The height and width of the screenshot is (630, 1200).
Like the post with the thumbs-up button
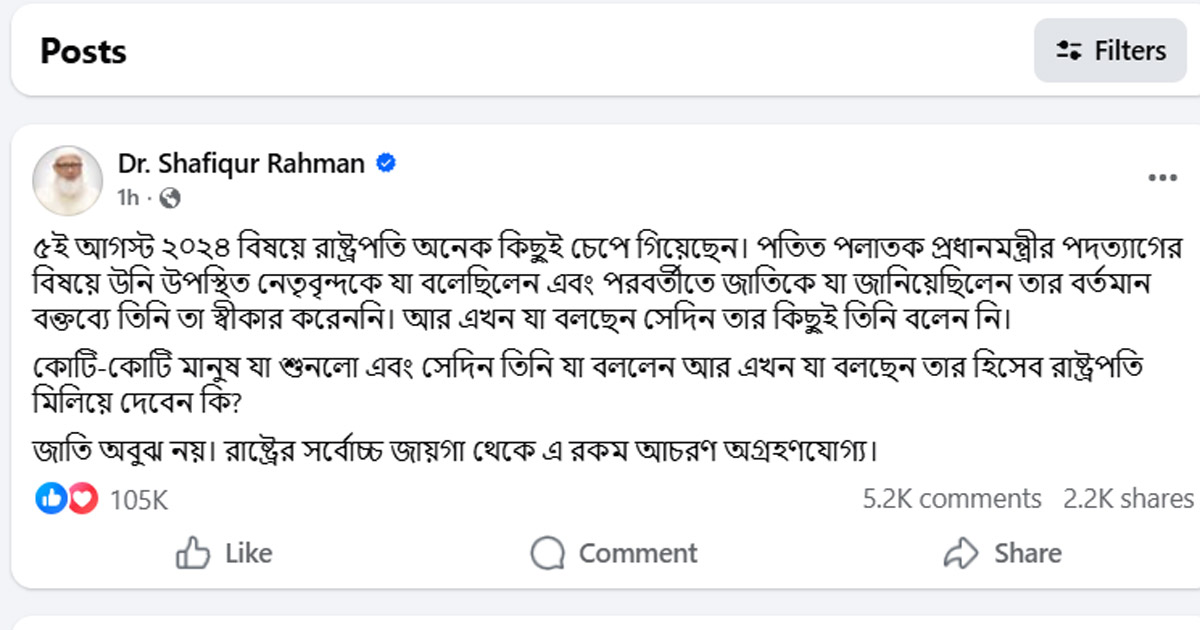coord(224,553)
